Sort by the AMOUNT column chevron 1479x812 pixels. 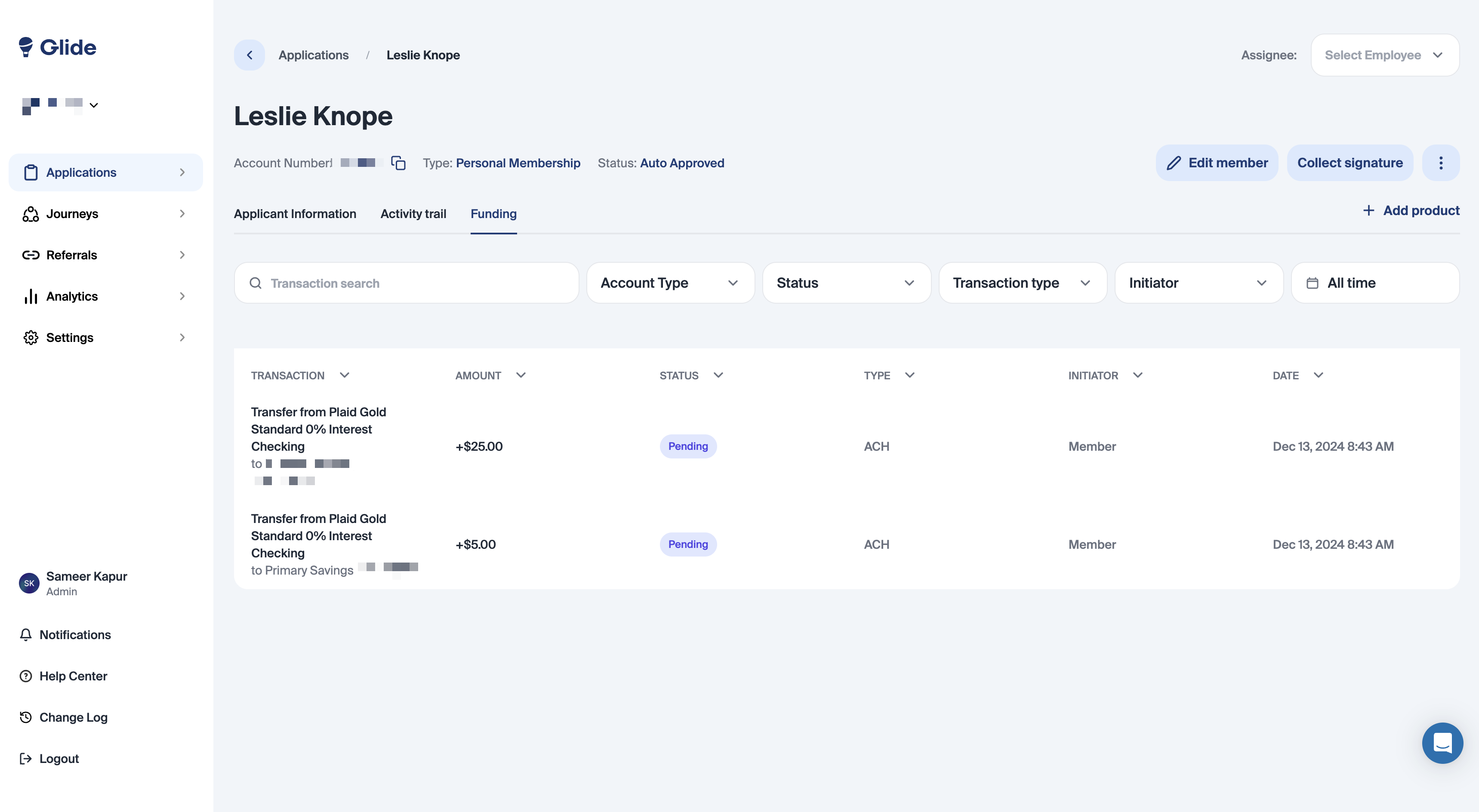coord(521,375)
